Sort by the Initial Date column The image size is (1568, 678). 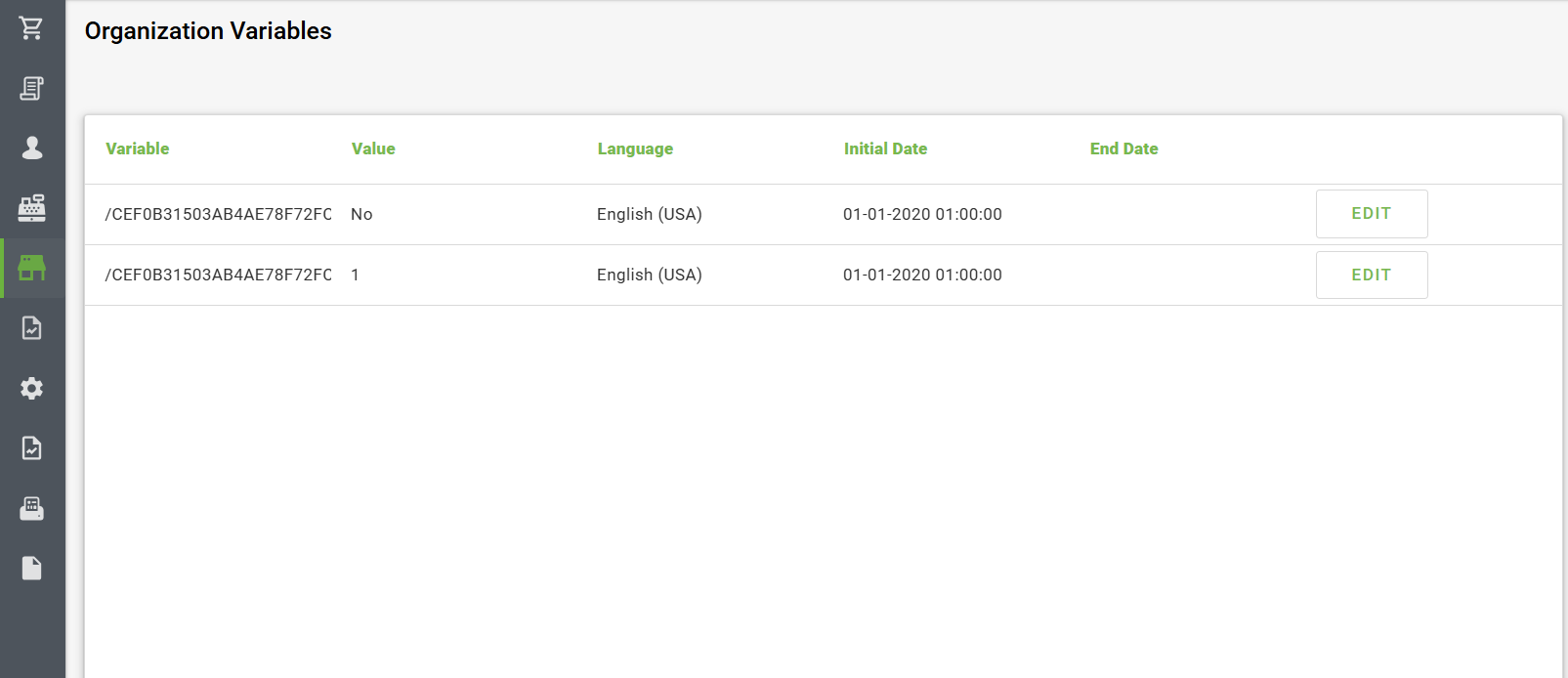point(885,148)
